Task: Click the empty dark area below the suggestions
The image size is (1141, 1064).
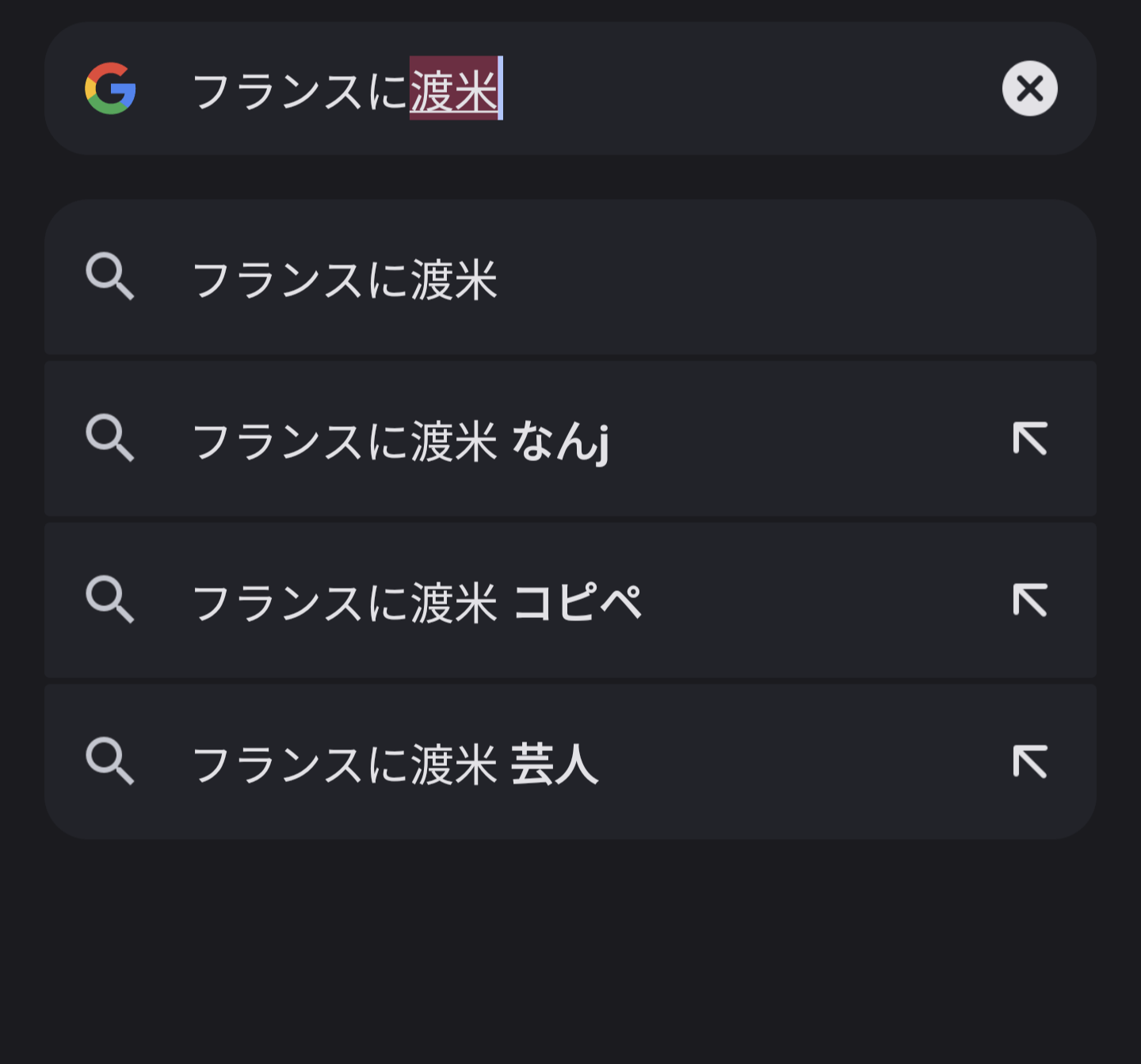Action: [x=570, y=951]
